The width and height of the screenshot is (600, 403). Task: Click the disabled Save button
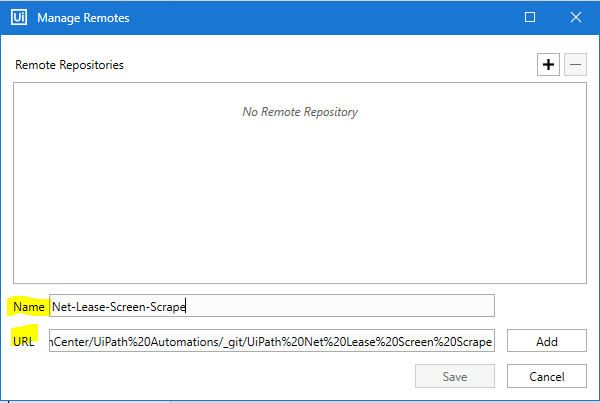[455, 376]
